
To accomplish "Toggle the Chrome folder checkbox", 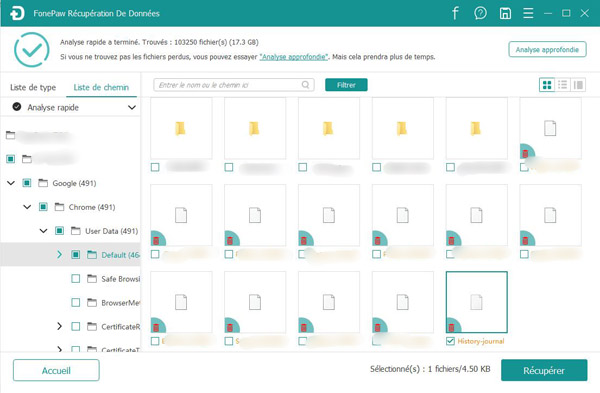I will click(43, 207).
